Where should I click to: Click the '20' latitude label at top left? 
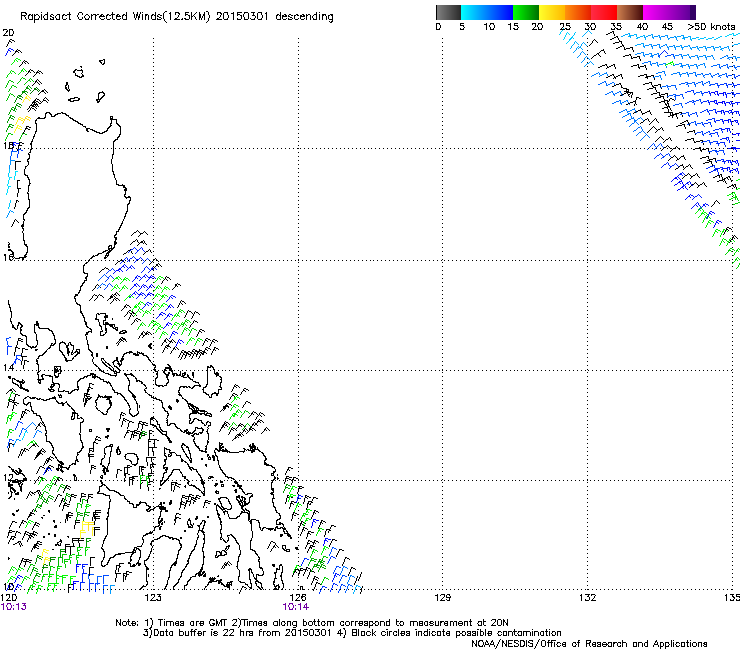tap(8, 33)
